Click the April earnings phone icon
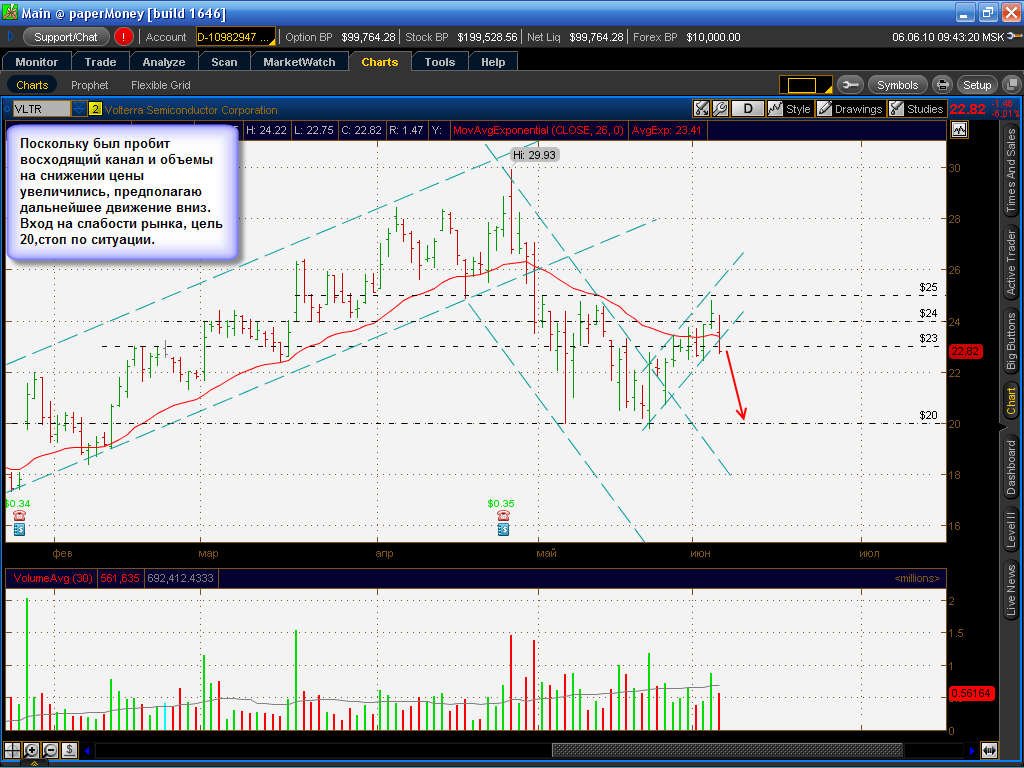Viewport: 1024px width, 768px height. (503, 516)
